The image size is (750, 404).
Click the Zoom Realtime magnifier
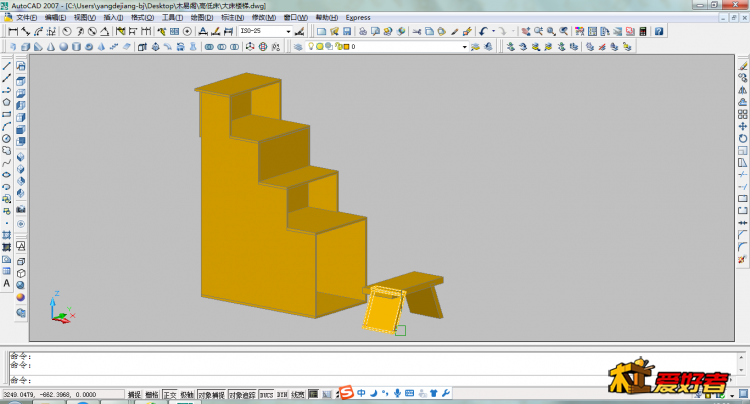click(539, 32)
